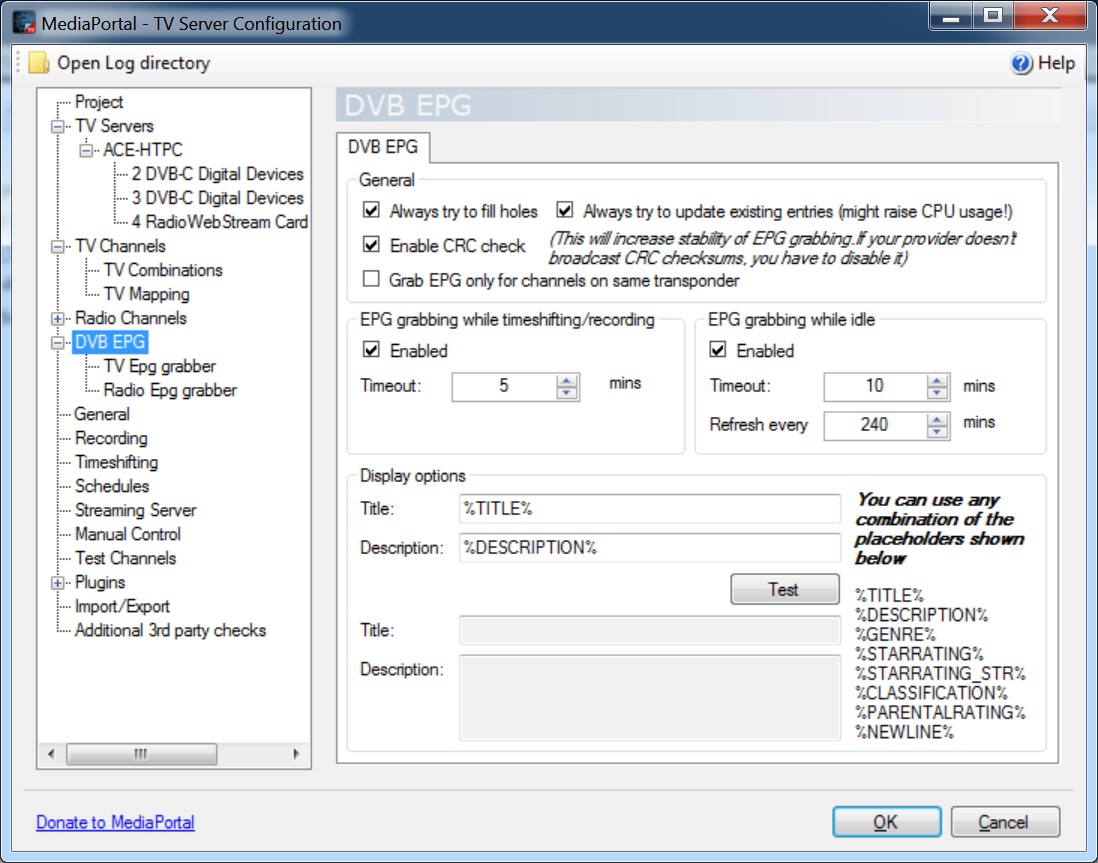Open Test Channels in the tree
The image size is (1098, 863).
125,558
